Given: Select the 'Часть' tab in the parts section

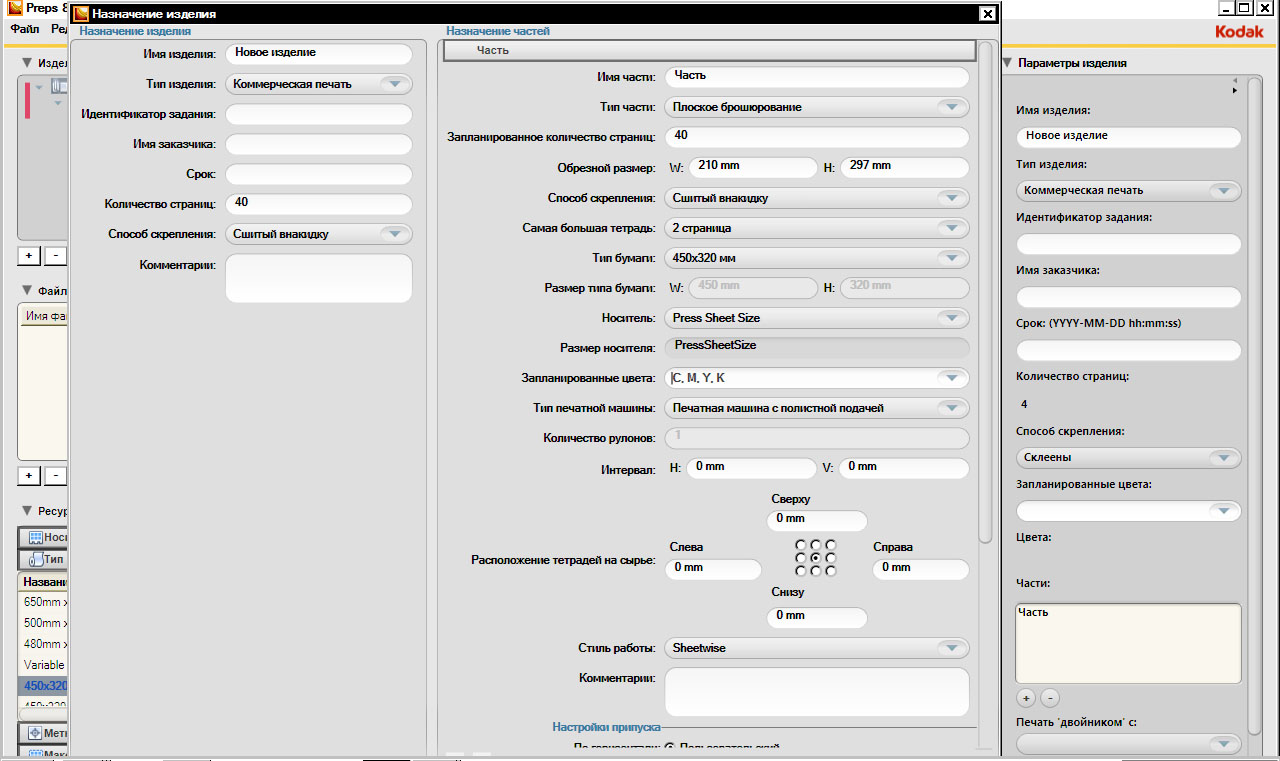Looking at the screenshot, I should (709, 50).
